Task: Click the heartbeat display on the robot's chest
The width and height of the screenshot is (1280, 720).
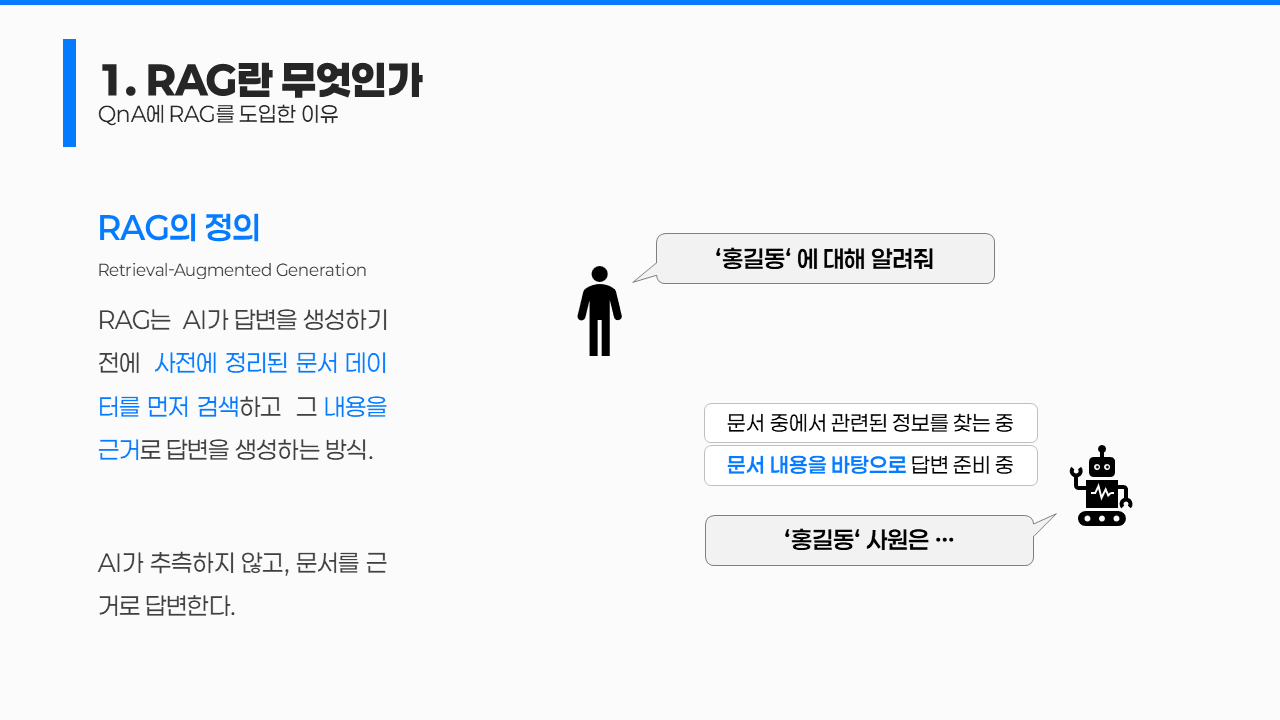Action: [1102, 493]
